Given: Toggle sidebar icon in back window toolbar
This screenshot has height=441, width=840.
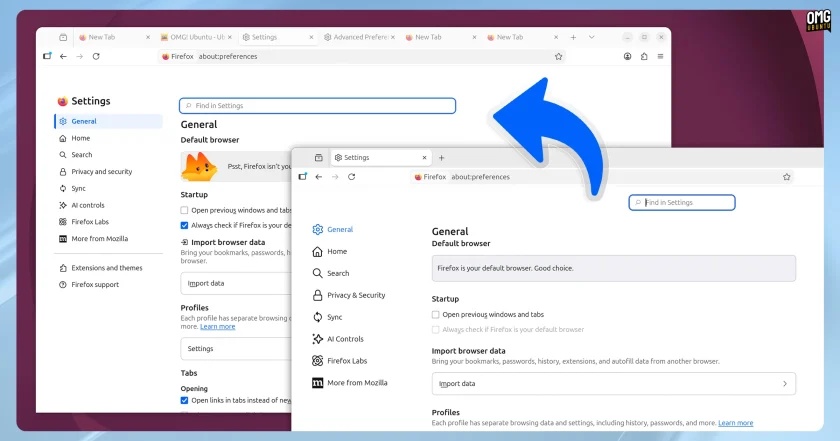Looking at the screenshot, I should click(47, 56).
